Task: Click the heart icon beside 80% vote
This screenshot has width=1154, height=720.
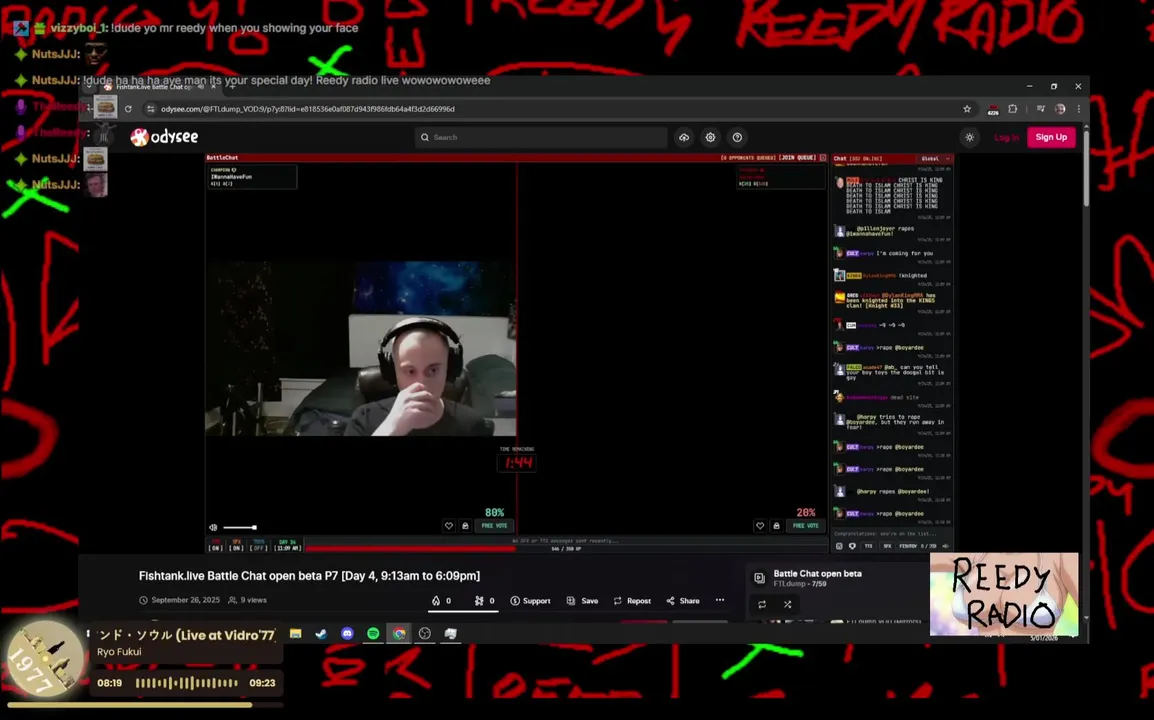Action: [449, 526]
